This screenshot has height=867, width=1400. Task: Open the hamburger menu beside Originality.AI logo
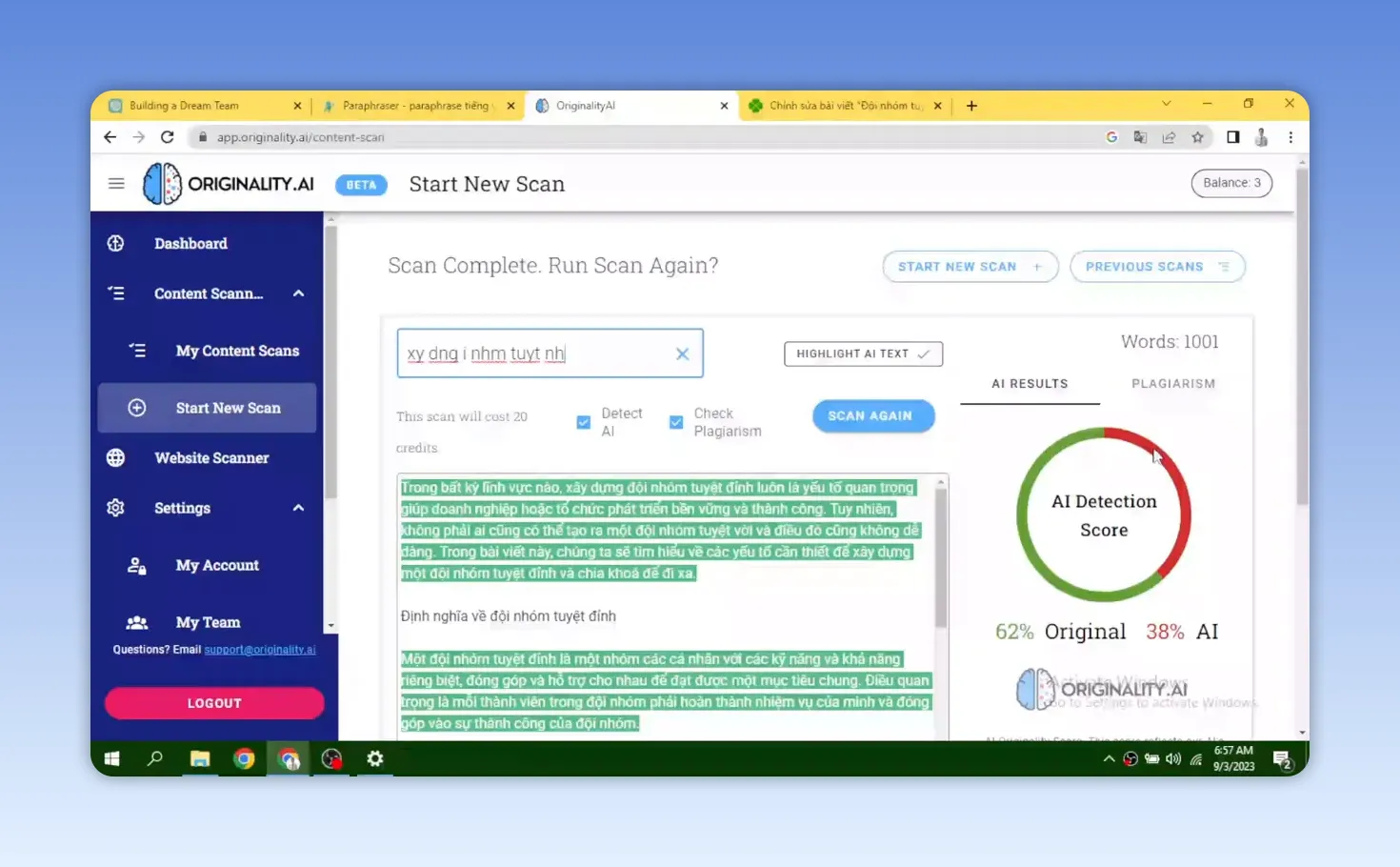coord(116,184)
